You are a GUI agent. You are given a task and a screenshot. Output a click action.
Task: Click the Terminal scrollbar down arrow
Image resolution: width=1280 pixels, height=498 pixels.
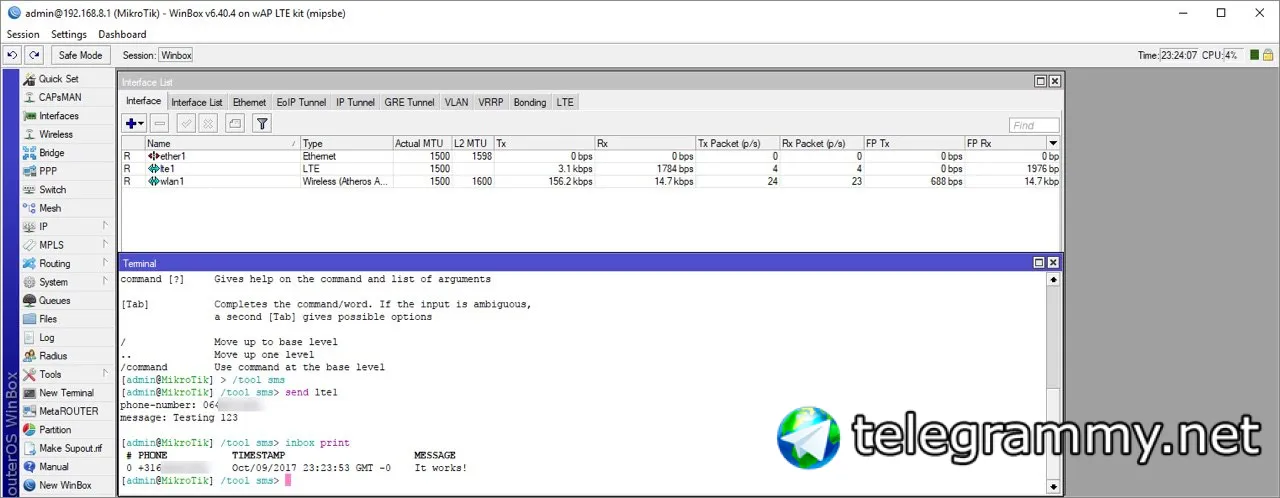(x=1053, y=487)
